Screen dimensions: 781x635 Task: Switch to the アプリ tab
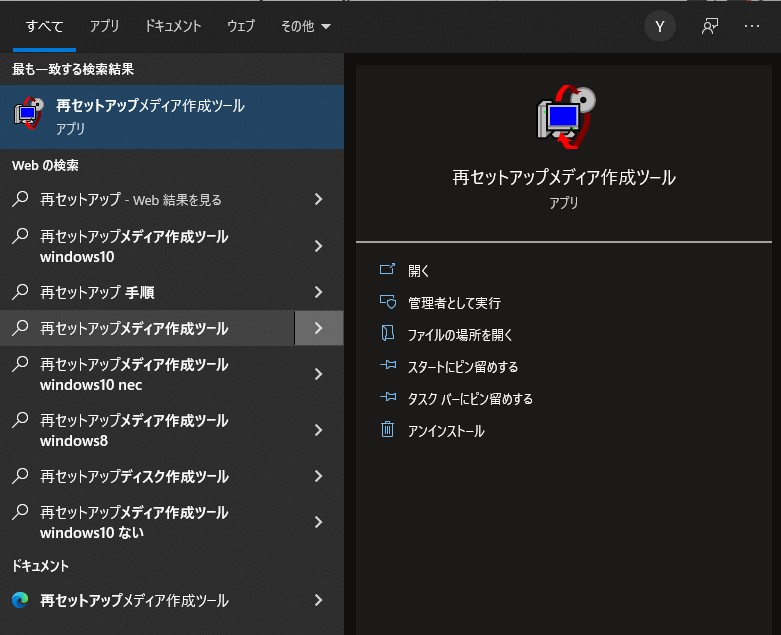click(x=104, y=26)
